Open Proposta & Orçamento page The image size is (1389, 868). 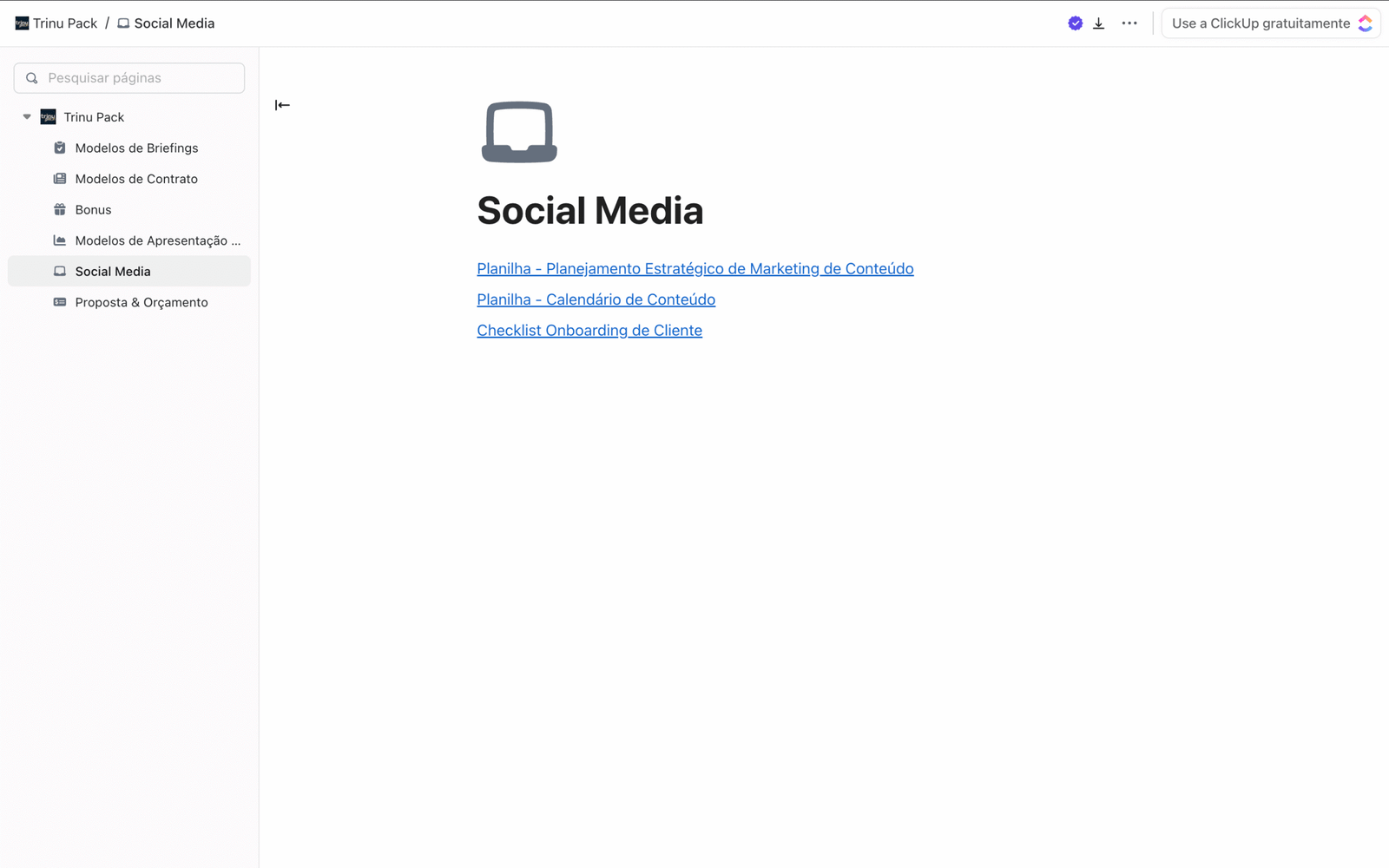[142, 302]
